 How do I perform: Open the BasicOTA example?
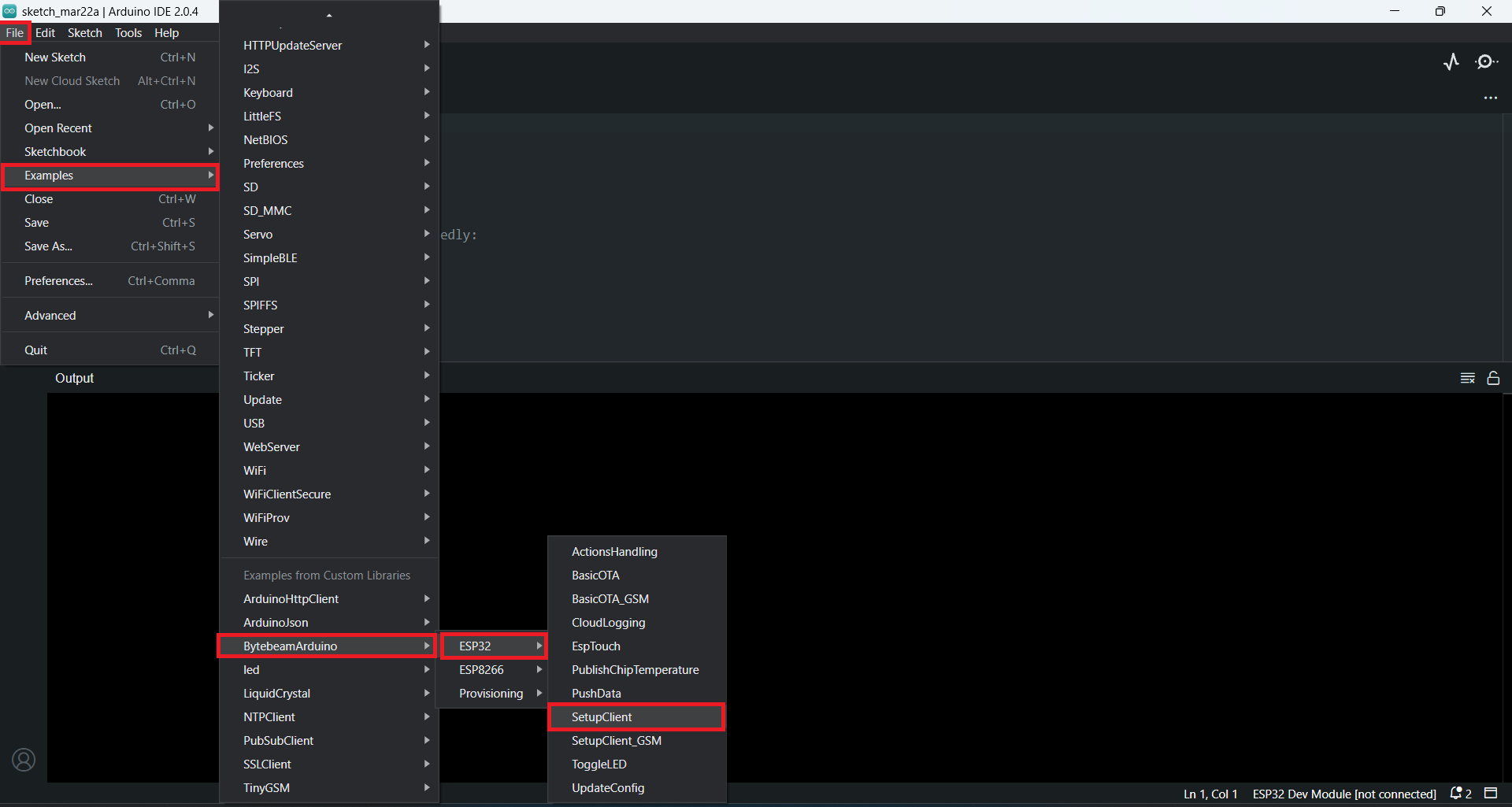click(x=637, y=576)
